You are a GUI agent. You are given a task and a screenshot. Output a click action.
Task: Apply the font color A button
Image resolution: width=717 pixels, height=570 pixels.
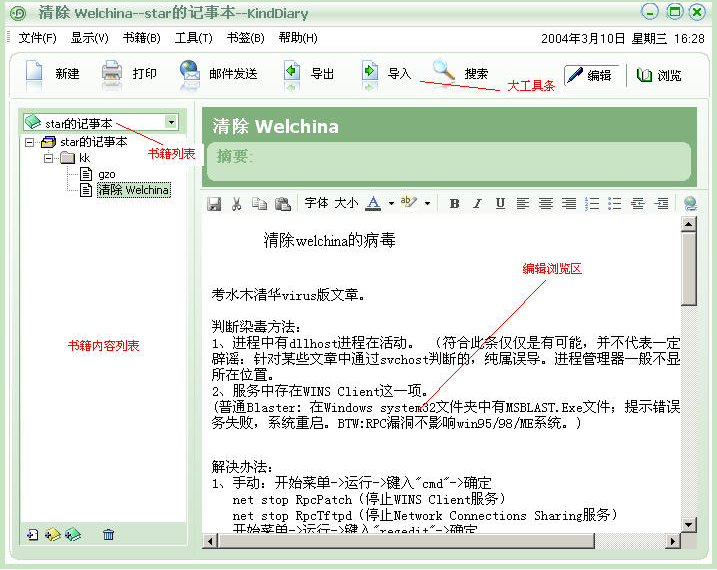pyautogui.click(x=374, y=203)
